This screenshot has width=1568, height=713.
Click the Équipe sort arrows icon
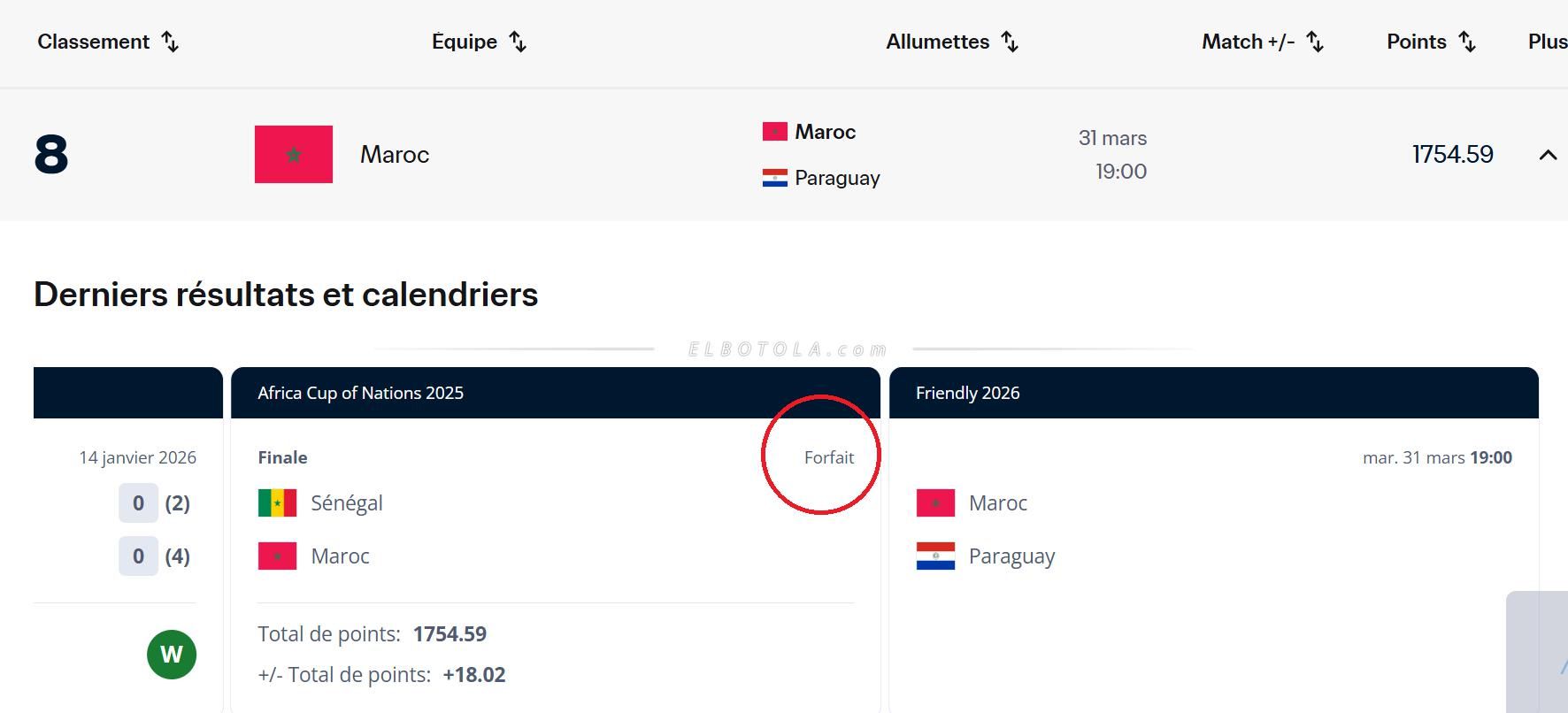point(518,42)
